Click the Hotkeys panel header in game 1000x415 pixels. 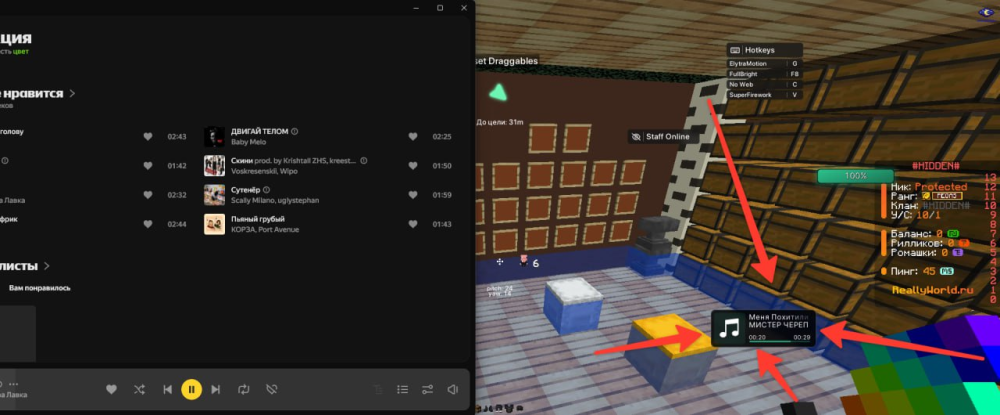[764, 50]
